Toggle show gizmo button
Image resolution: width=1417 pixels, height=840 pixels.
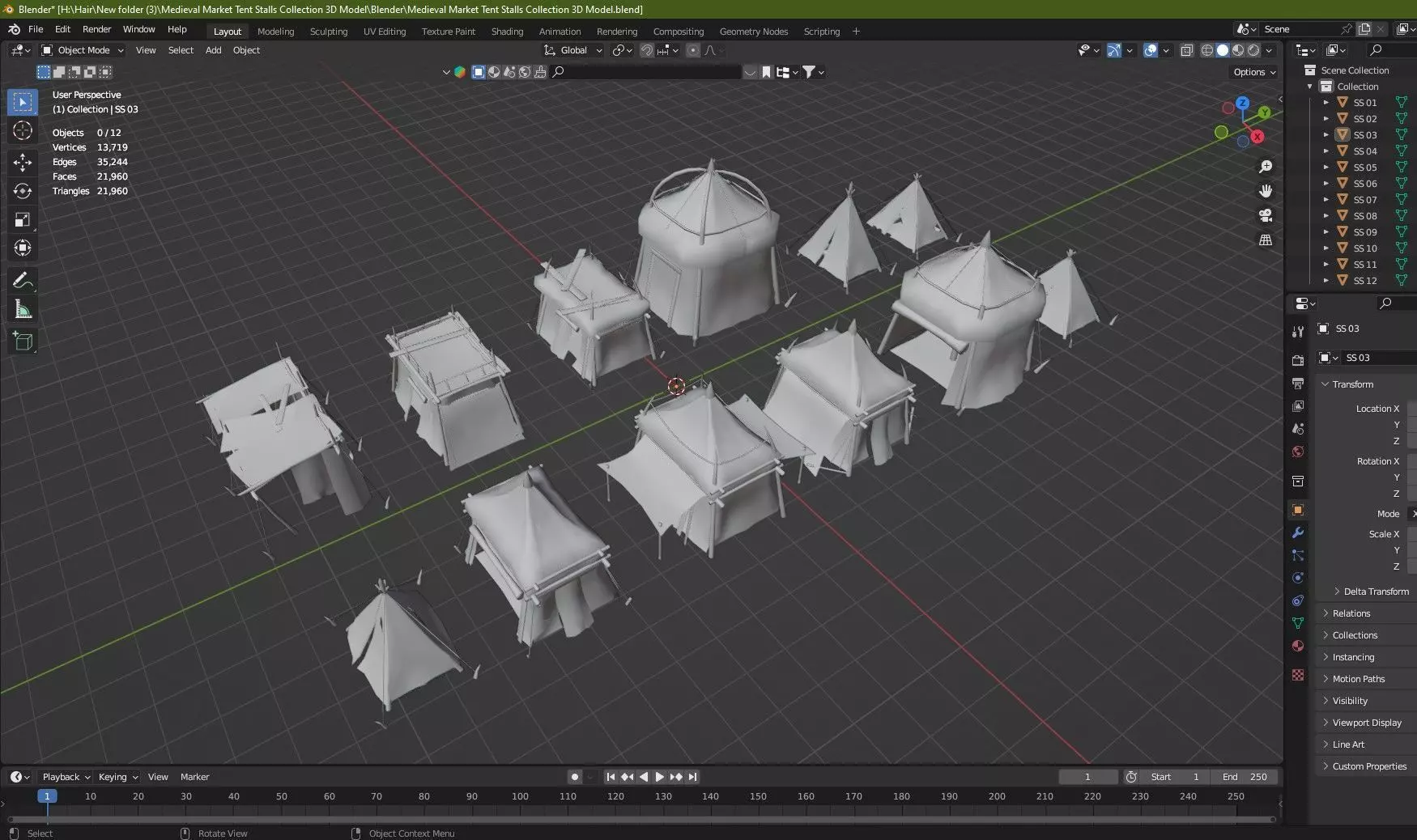coord(1114,50)
